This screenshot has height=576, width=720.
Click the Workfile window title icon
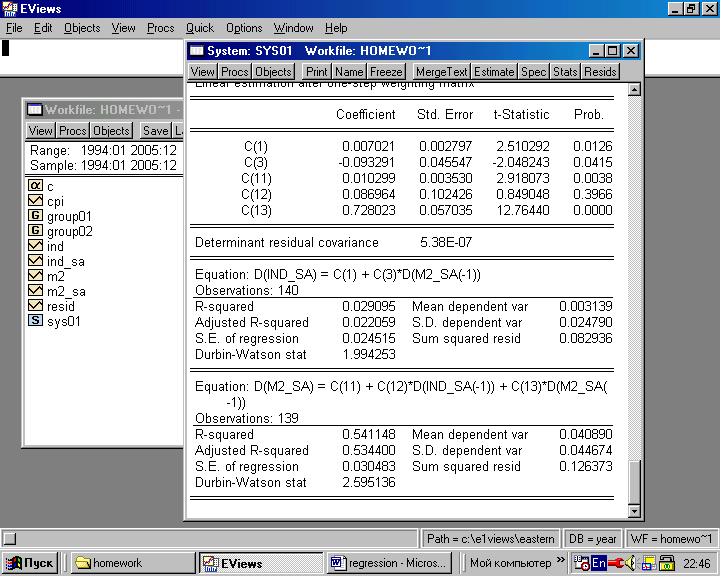[34, 109]
